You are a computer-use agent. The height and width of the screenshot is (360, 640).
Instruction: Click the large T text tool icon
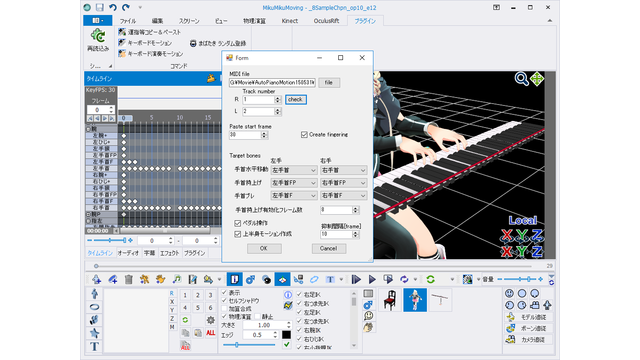(94, 346)
